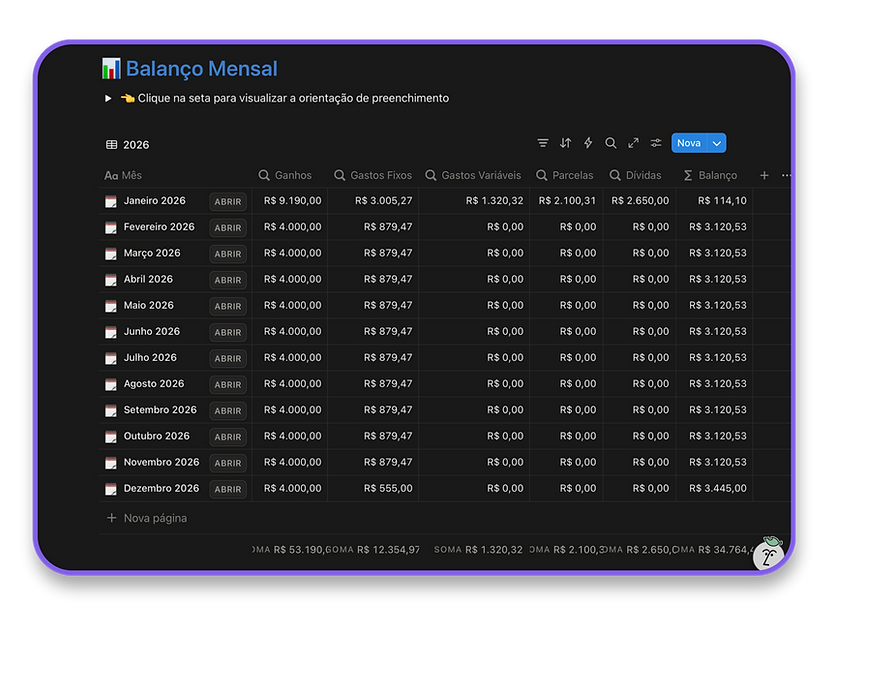The height and width of the screenshot is (691, 895).
Task: Click the Ganhos SOMA total R$ 53.190
Action: [x=288, y=549]
